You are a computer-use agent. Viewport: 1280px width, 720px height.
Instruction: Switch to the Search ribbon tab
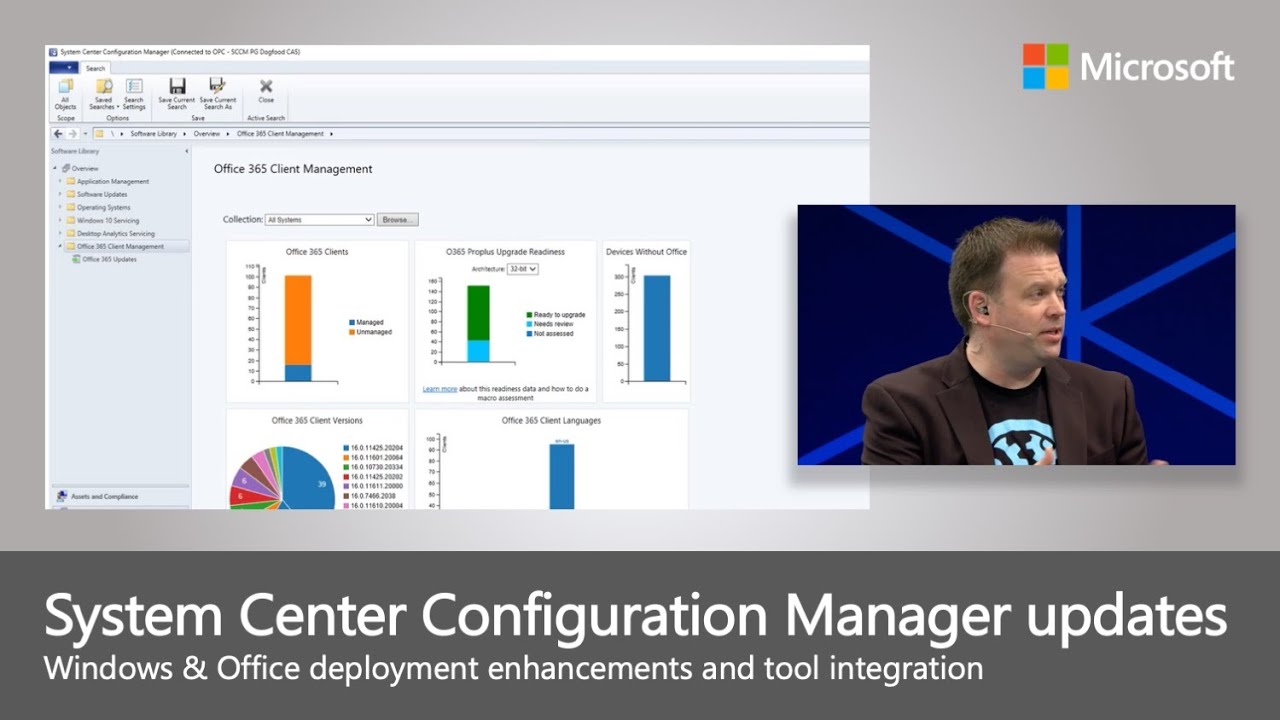95,68
